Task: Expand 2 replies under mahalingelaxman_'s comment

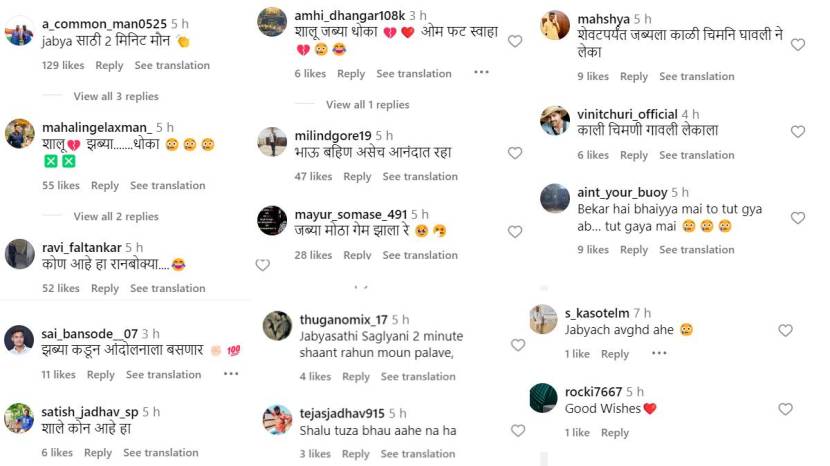Action: (x=116, y=216)
